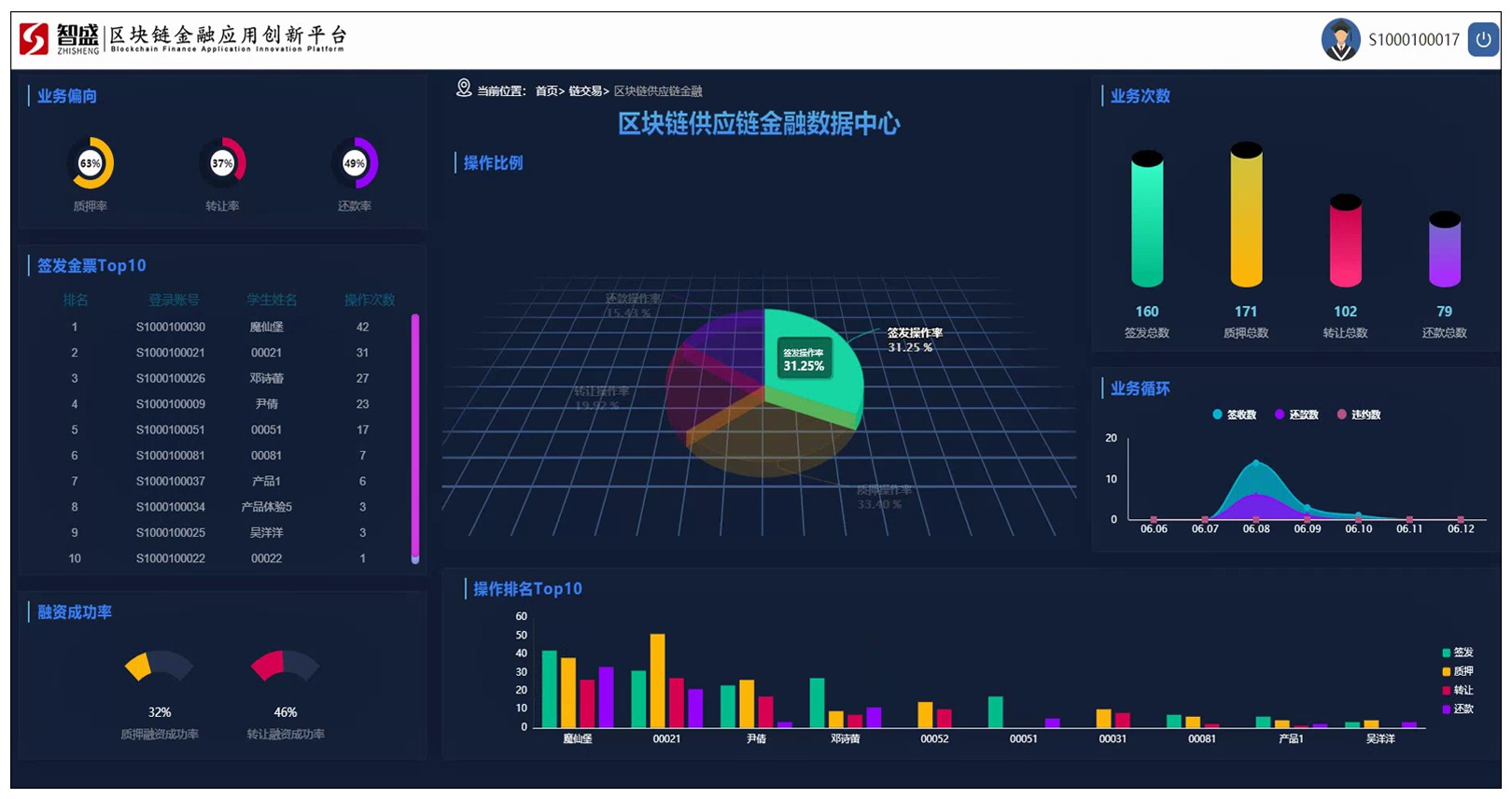Click the 06.12 data marker on line chart
Viewport: 1512px width, 799px height.
tap(1461, 519)
